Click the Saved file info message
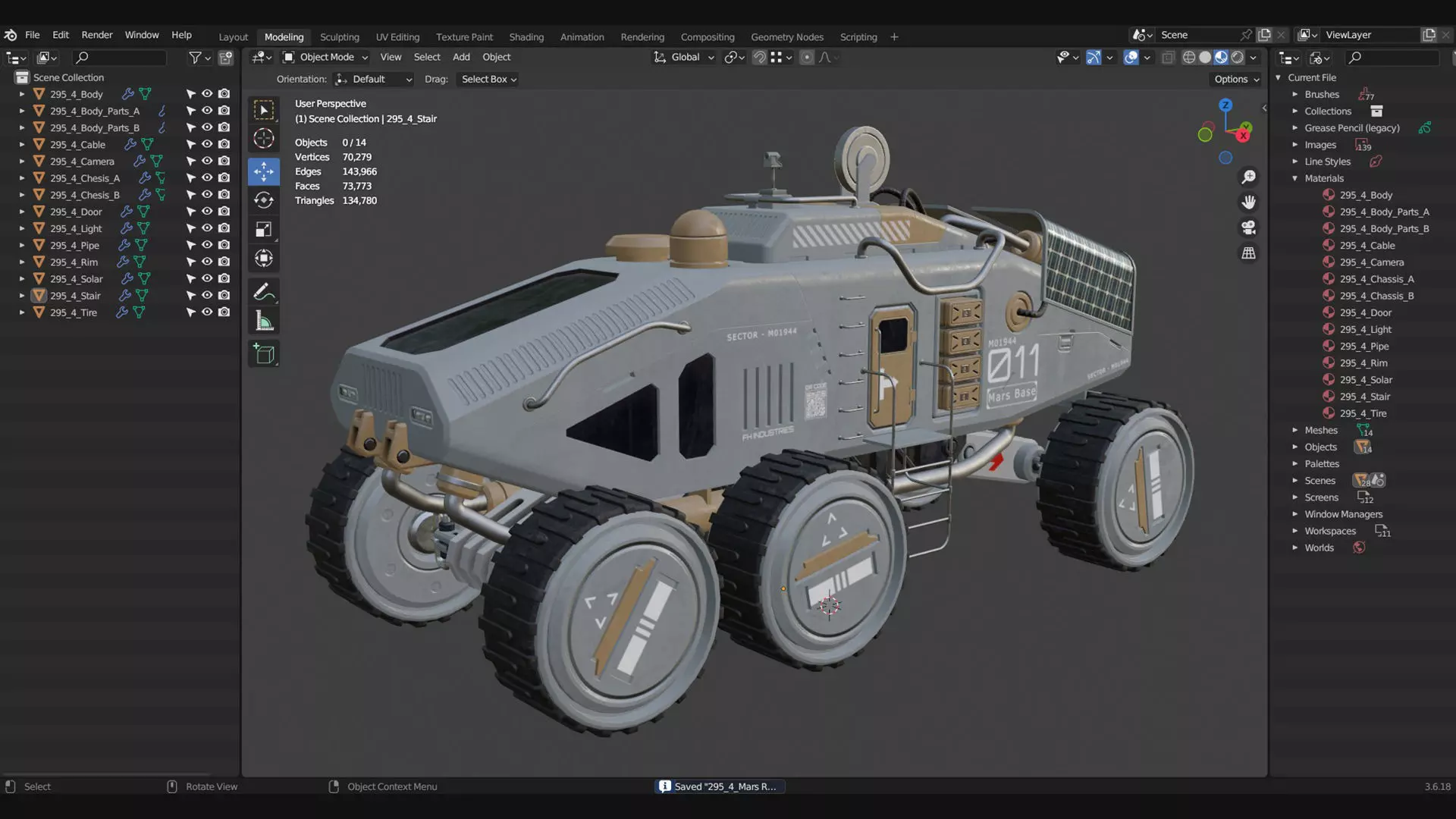Viewport: 1456px width, 819px height. (720, 786)
